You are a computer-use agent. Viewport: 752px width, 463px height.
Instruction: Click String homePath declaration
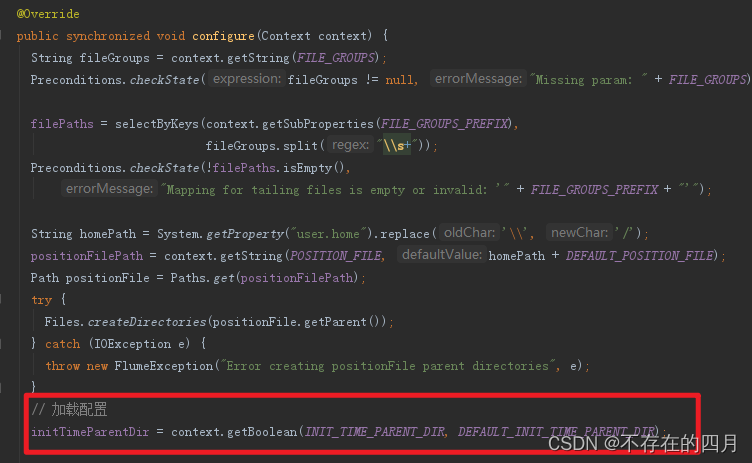click(x=83, y=234)
